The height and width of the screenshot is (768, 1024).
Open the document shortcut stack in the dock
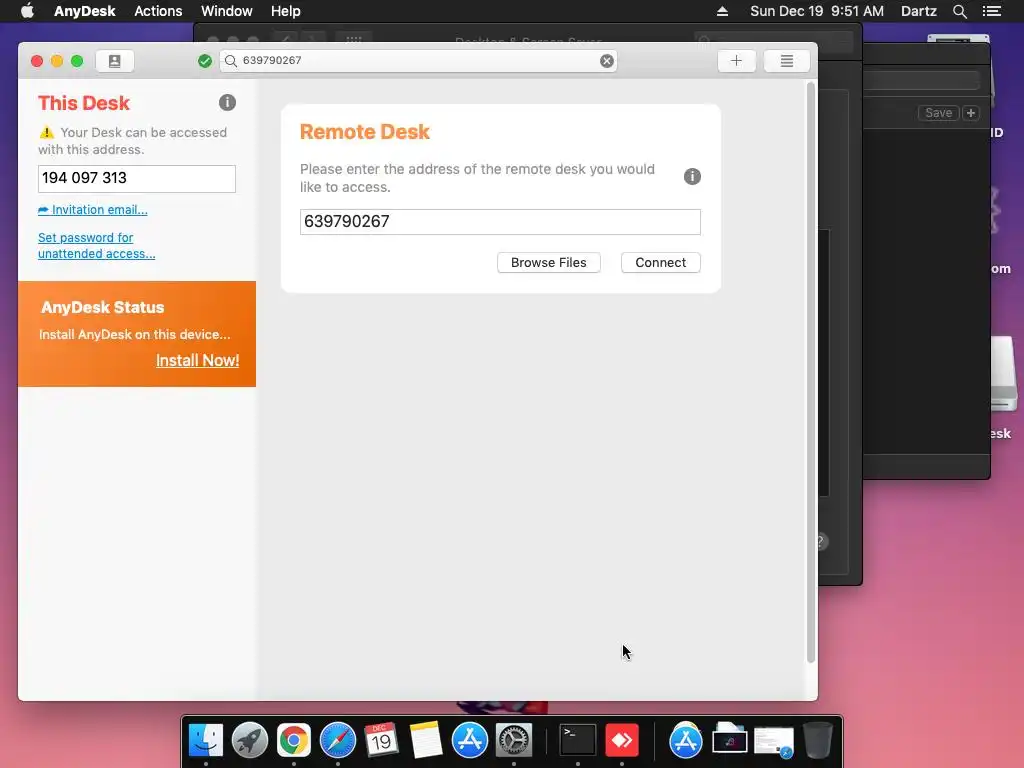click(x=774, y=741)
